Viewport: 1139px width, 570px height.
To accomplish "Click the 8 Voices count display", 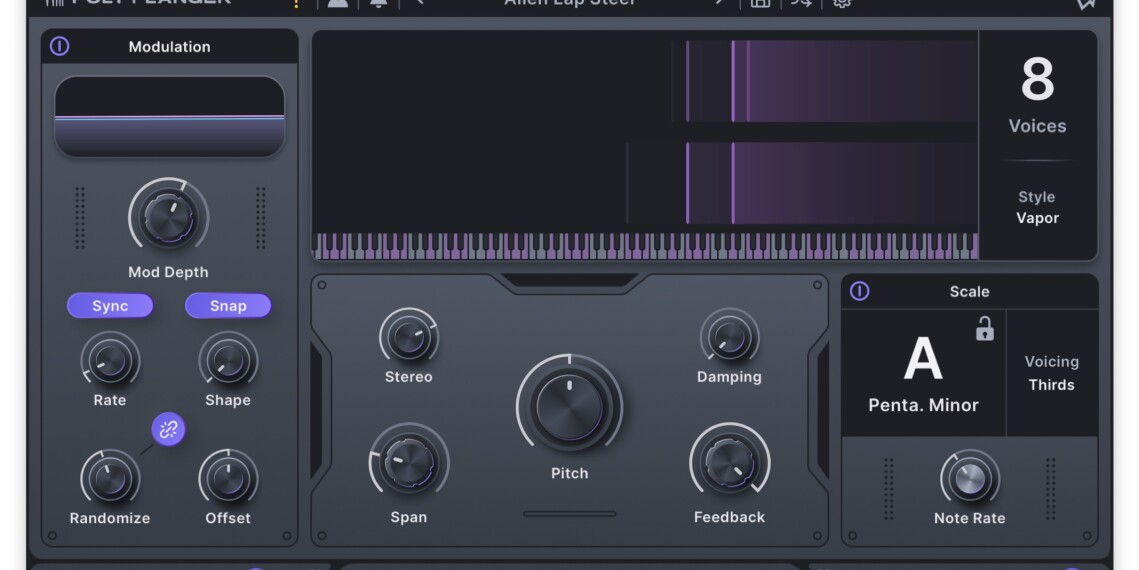I will point(1037,95).
